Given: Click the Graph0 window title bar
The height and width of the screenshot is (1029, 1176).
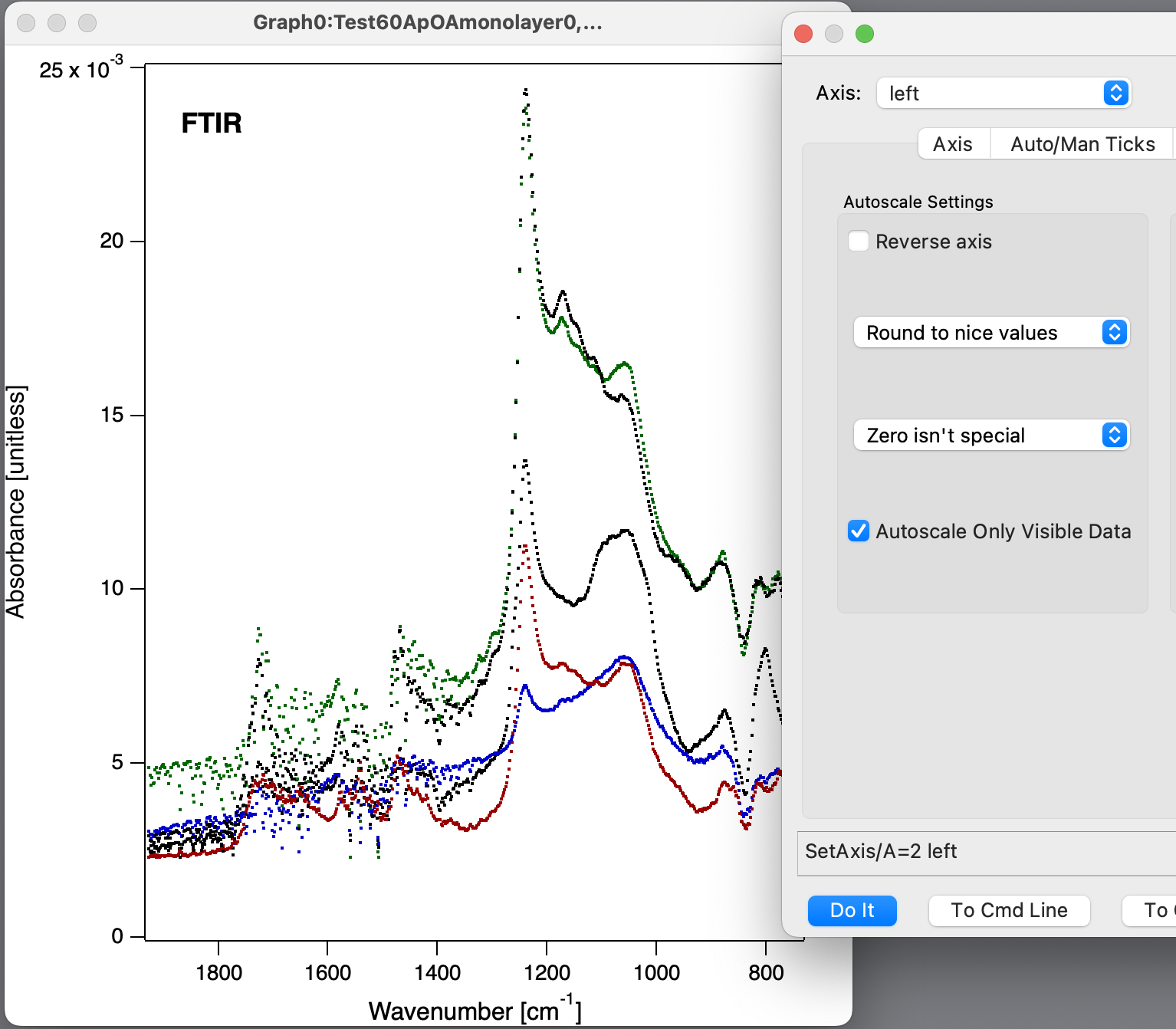Looking at the screenshot, I should pos(428,22).
